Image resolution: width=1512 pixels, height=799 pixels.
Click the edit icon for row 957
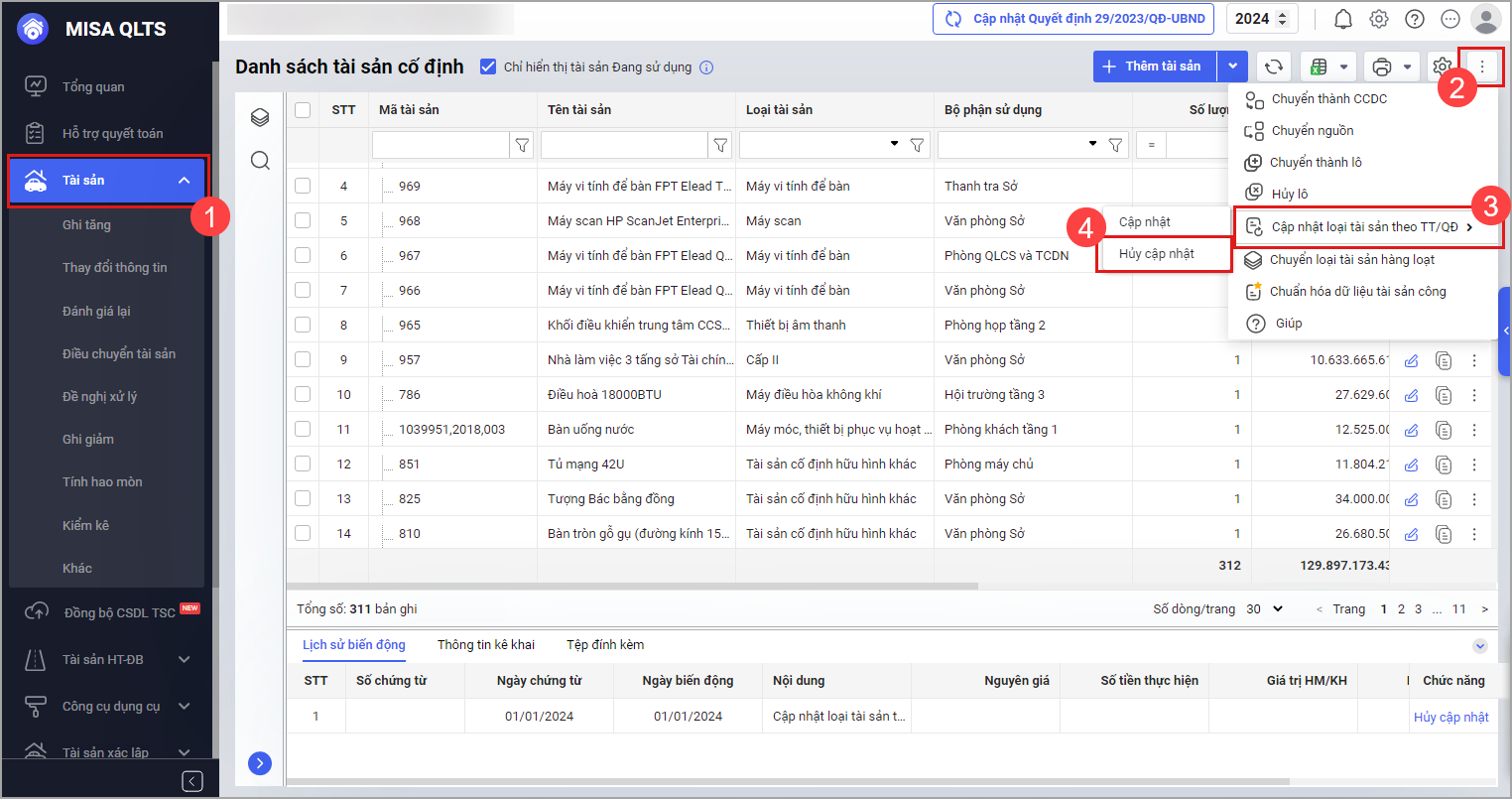pos(1411,360)
